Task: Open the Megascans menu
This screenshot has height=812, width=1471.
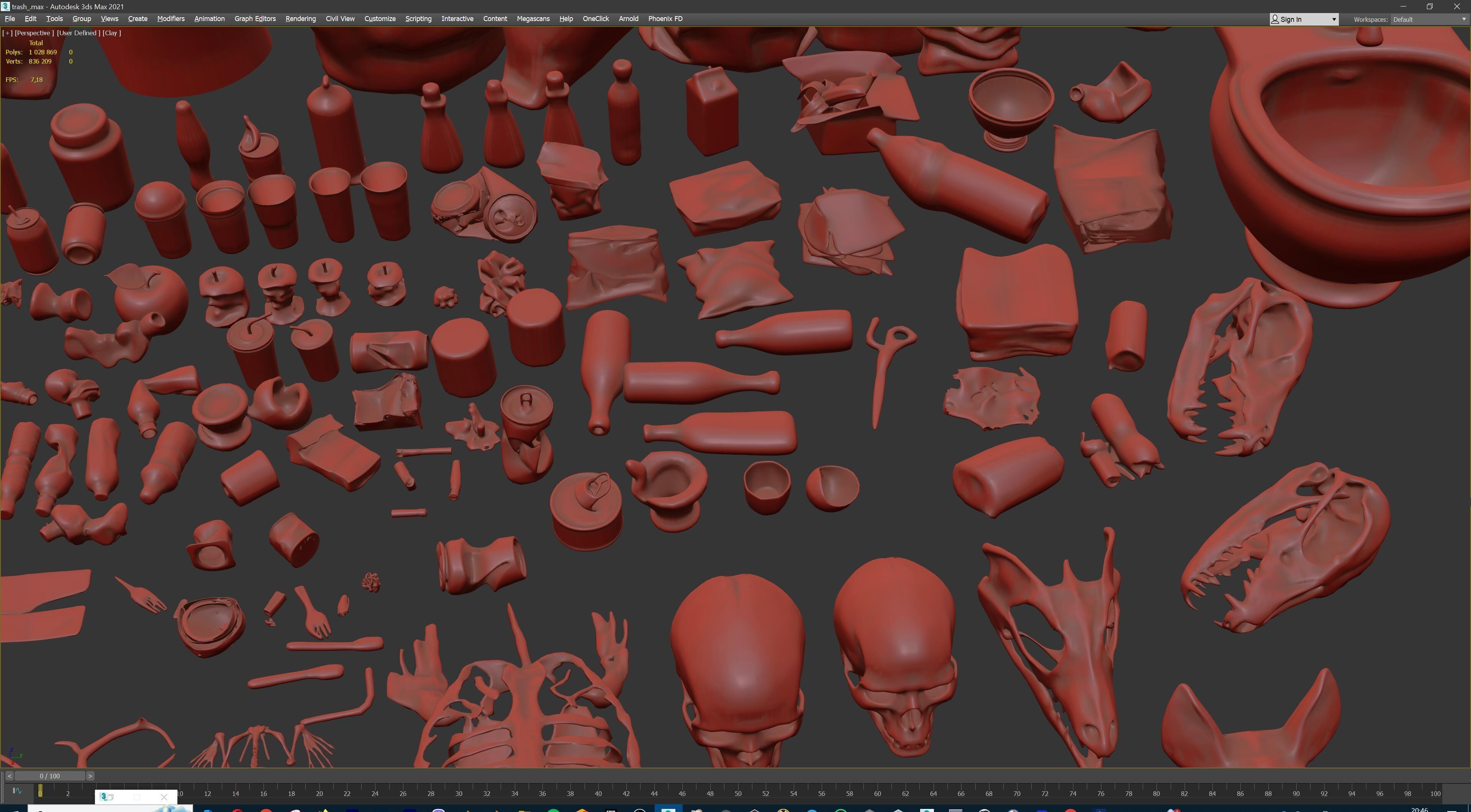Action: [533, 19]
